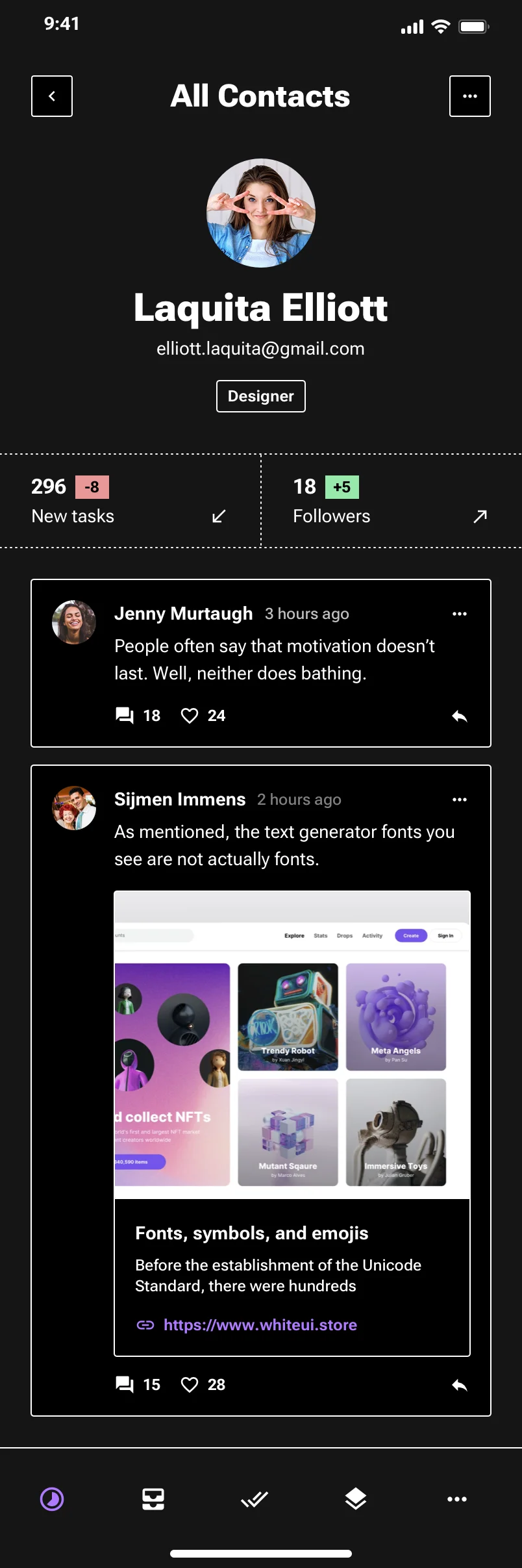Screen dimensions: 522x1568
Task: Reply to Jenny Murtaugh's post
Action: point(460,716)
